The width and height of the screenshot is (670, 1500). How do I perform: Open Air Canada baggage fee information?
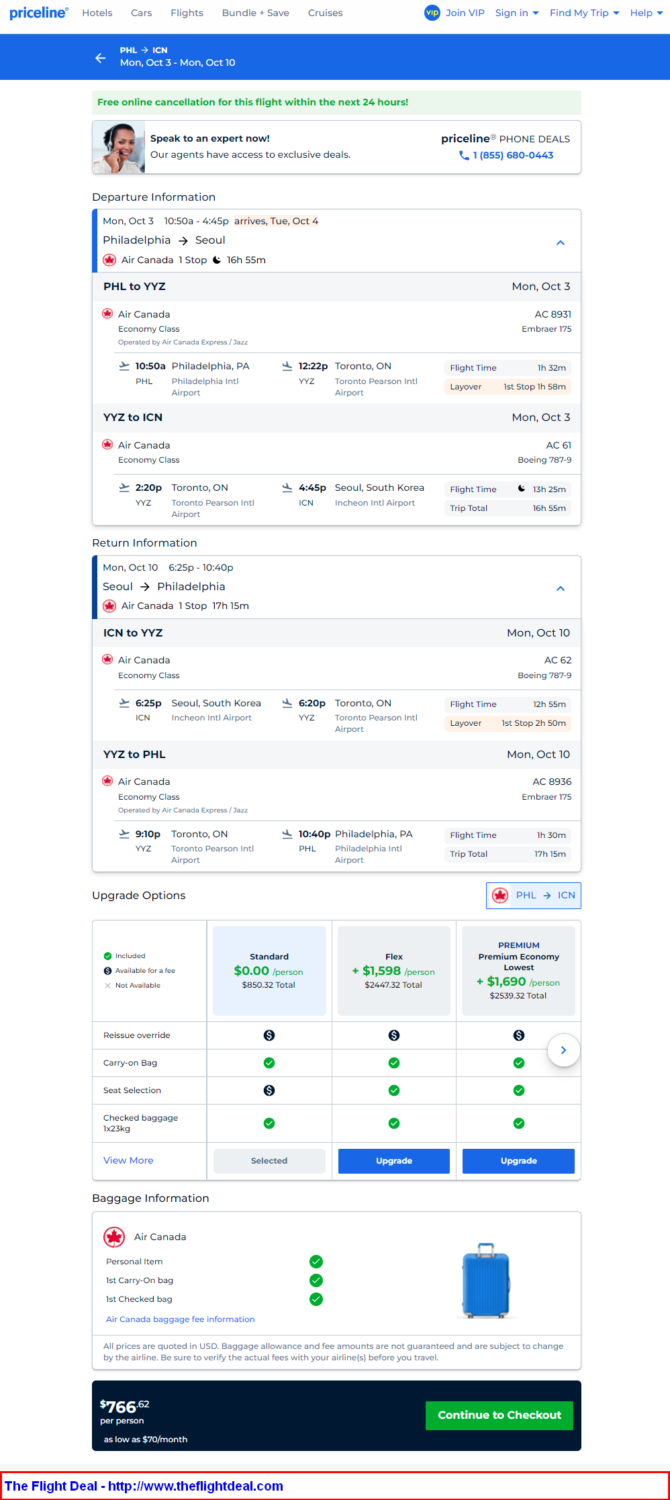[180, 1319]
